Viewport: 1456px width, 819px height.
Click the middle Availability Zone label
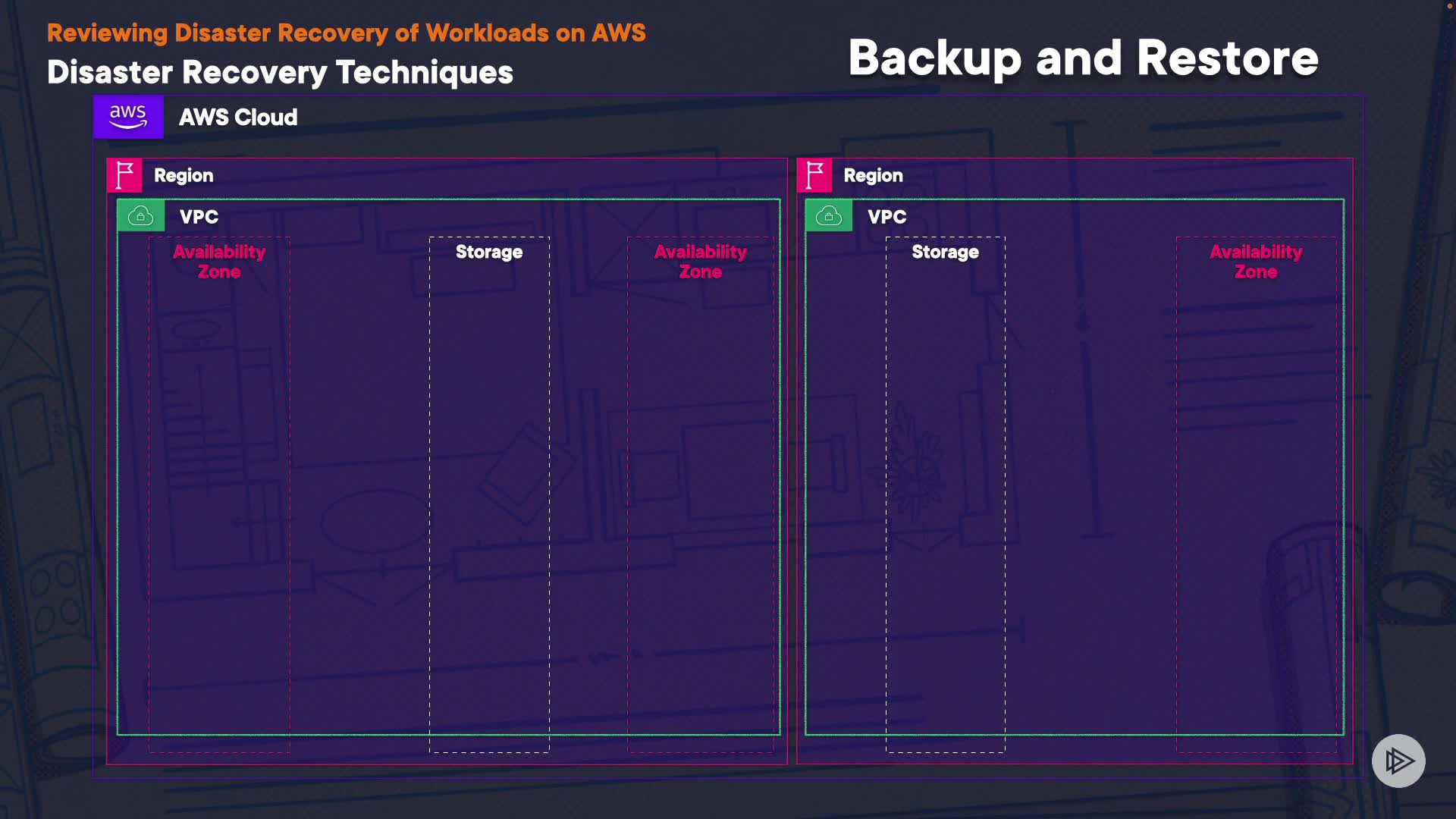coord(700,262)
